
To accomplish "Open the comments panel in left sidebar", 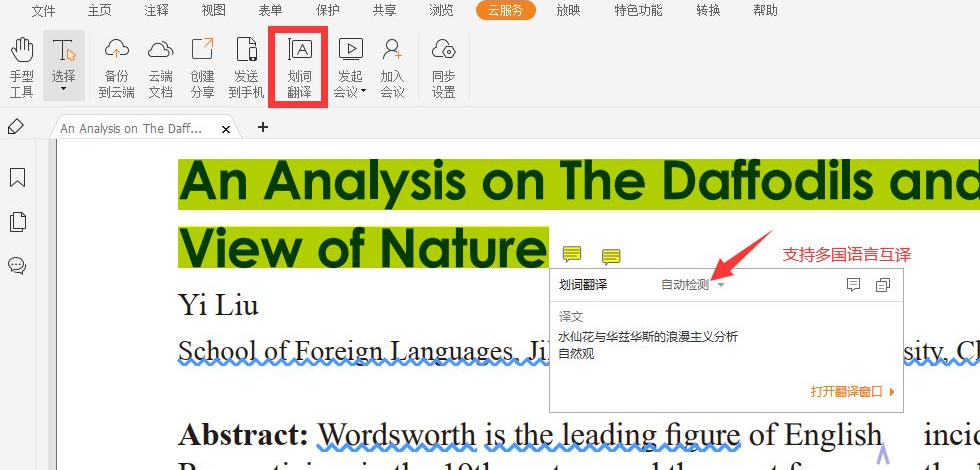I will point(17,265).
